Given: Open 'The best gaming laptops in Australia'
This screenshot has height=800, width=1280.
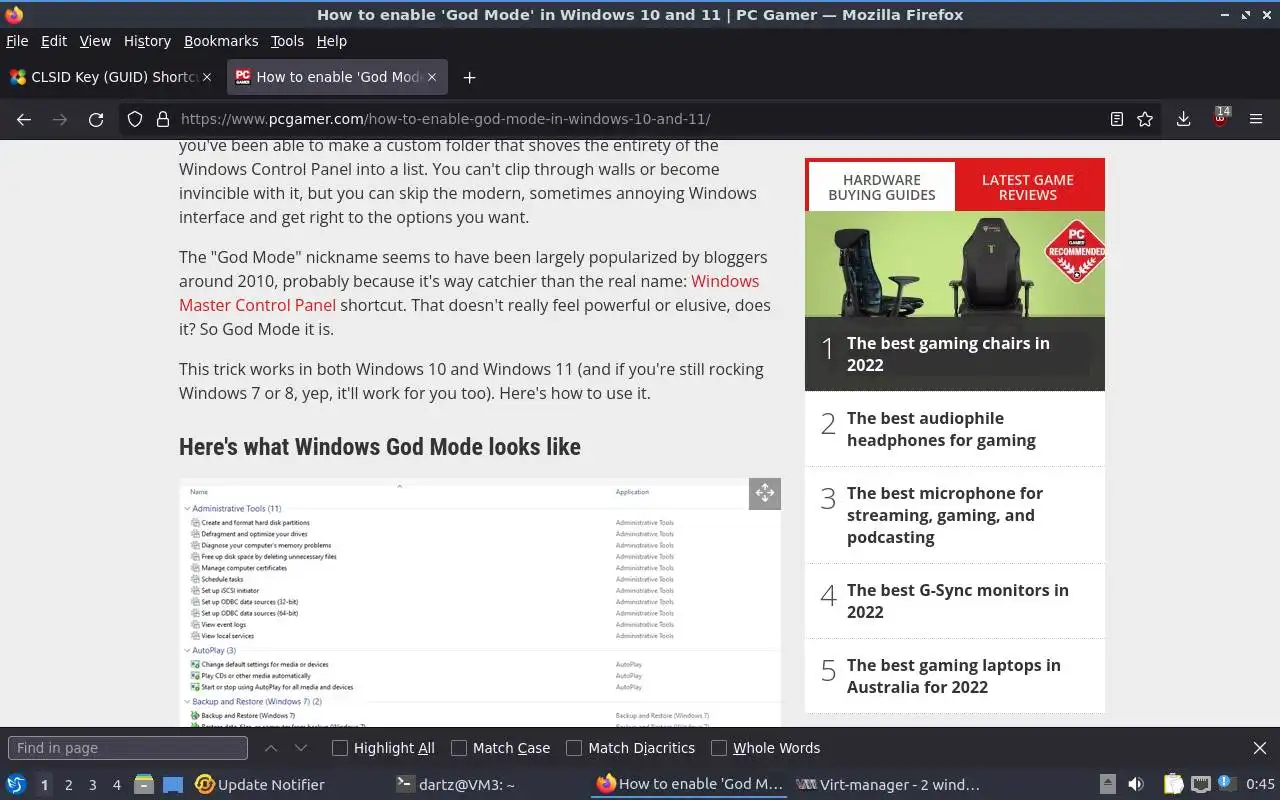Looking at the screenshot, I should [953, 676].
